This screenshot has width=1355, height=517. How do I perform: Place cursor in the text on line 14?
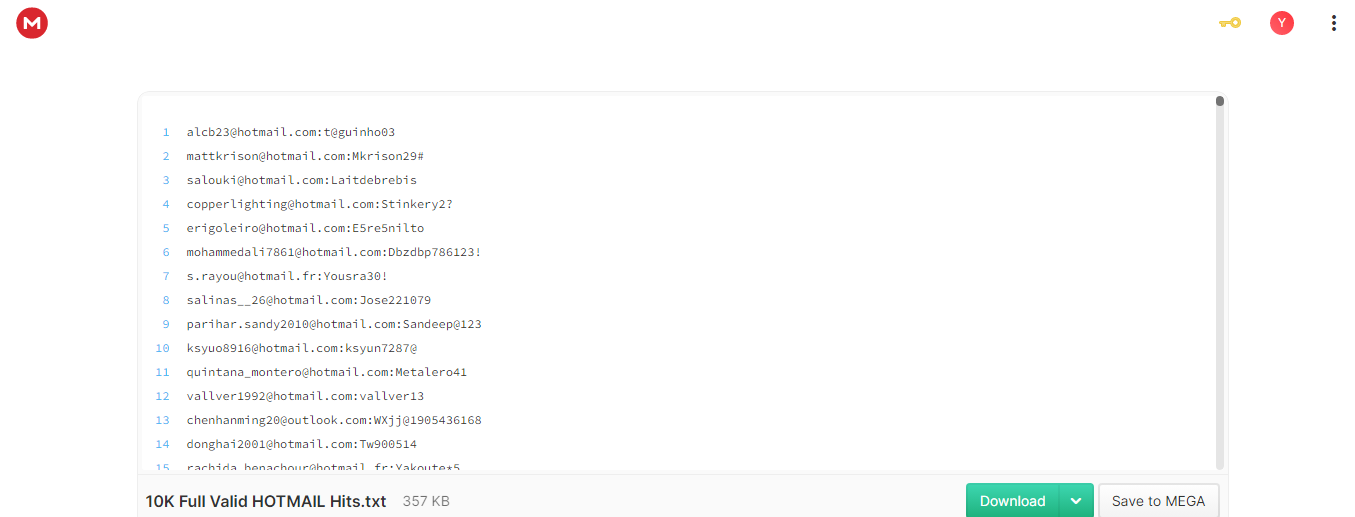click(x=301, y=444)
